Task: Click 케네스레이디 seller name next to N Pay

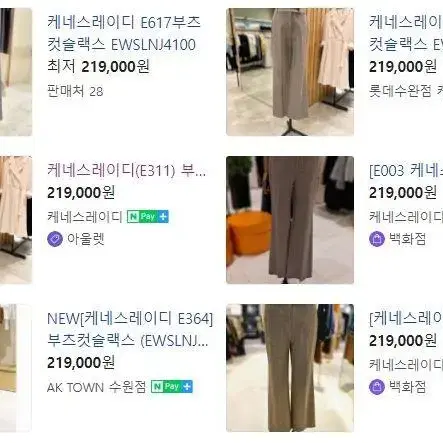Action: coord(85,217)
